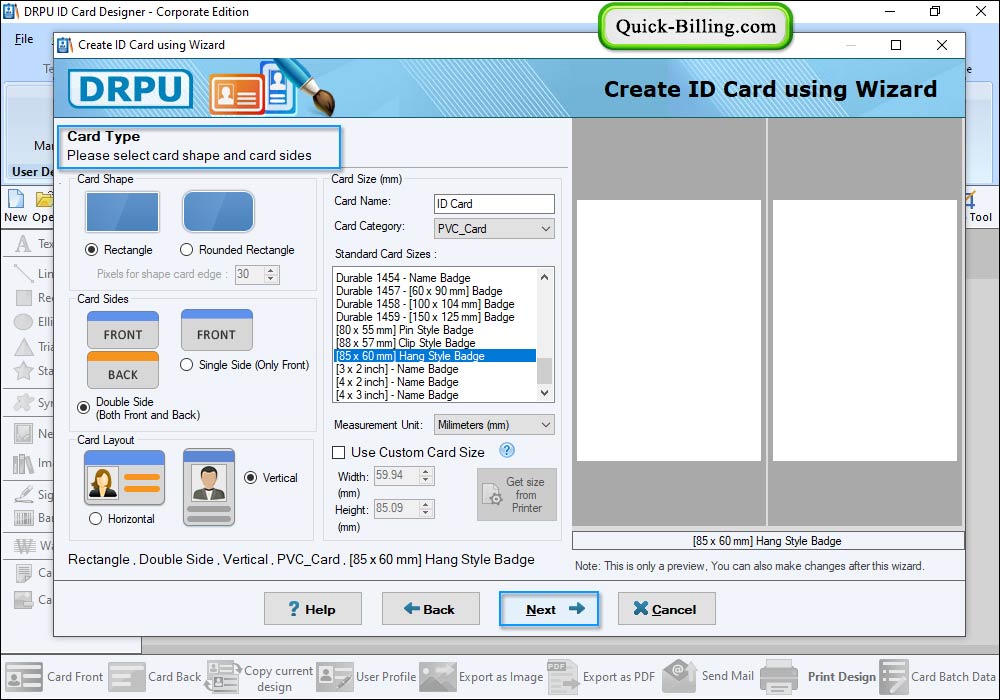Decrease the Height spinner value
This screenshot has height=700, width=1000.
pyautogui.click(x=427, y=513)
